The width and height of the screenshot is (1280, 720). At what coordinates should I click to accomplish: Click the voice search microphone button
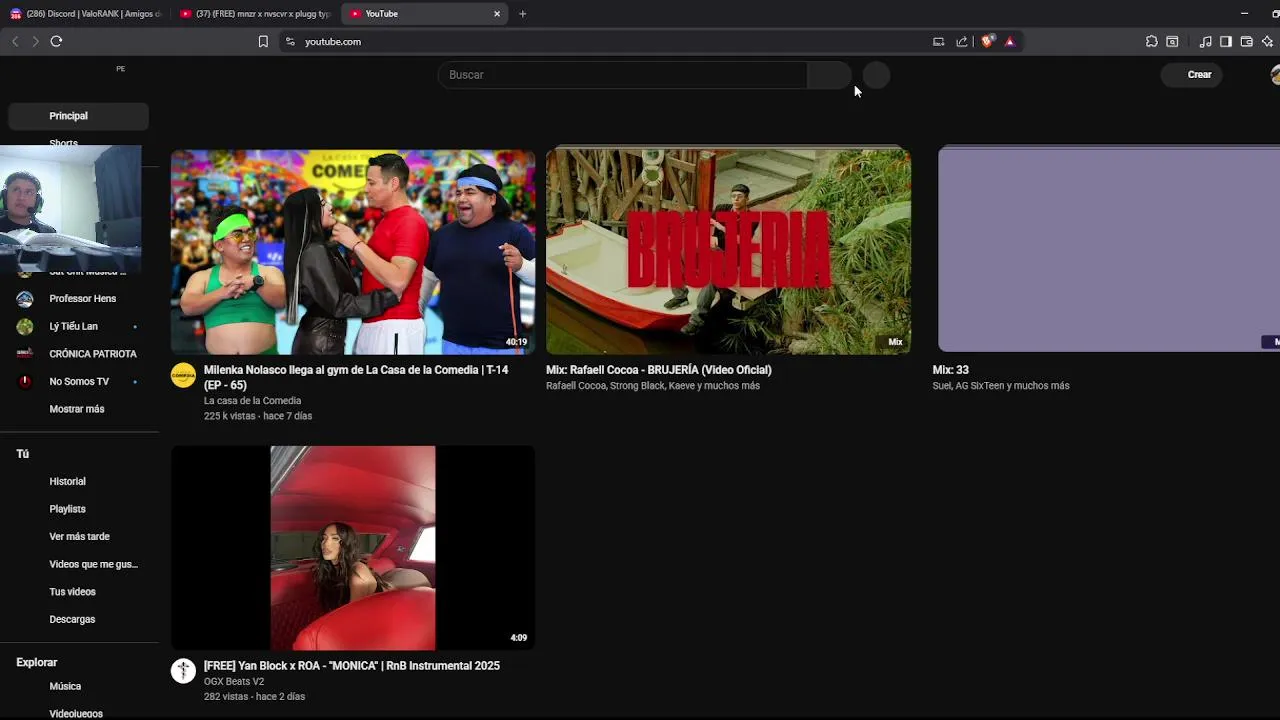(876, 75)
